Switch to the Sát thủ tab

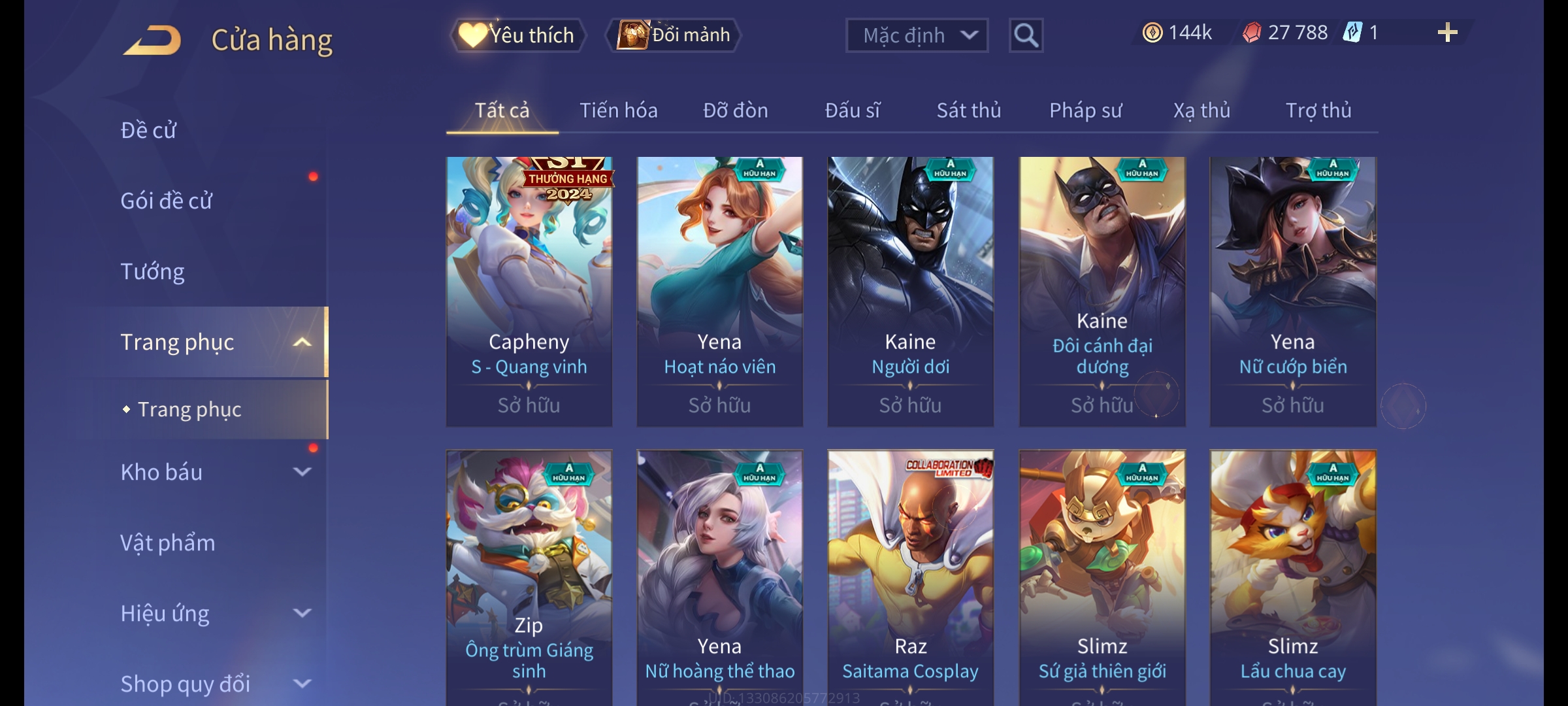[x=969, y=110]
